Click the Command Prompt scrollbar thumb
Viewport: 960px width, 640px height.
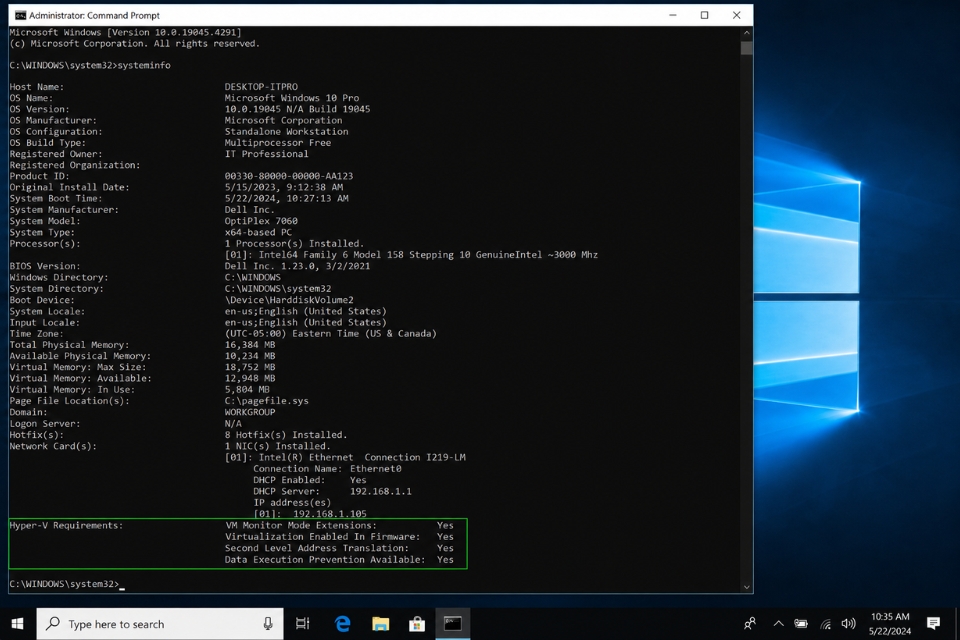coord(746,48)
